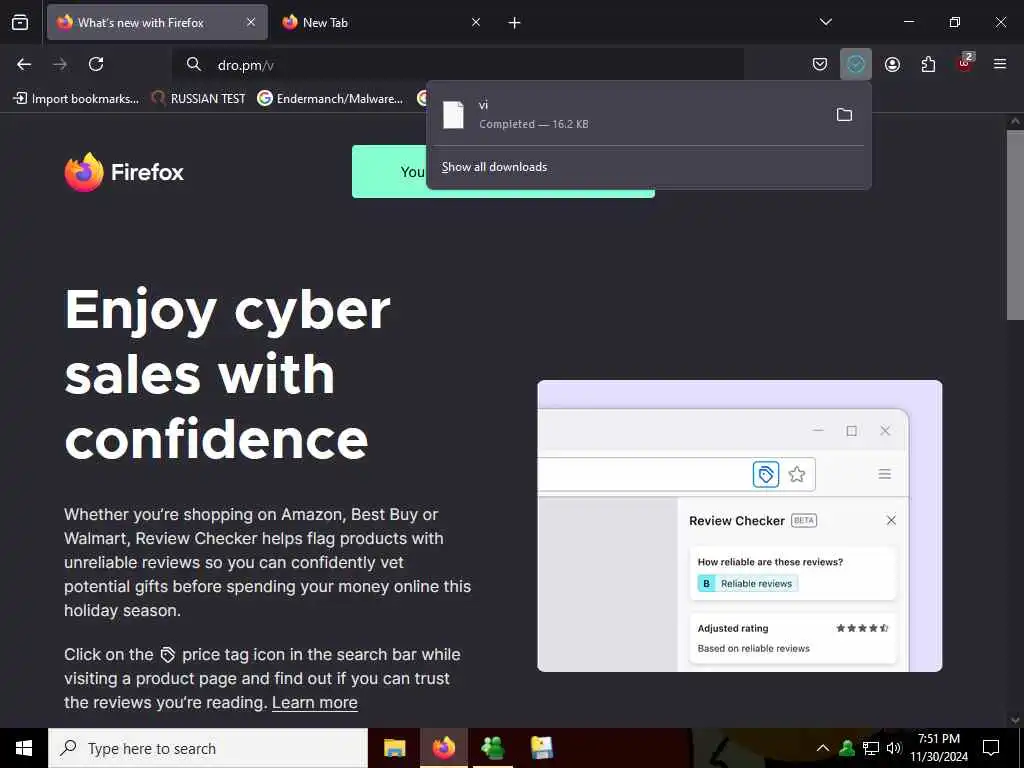The image size is (1024, 768).
Task: Close the New Tab tab
Action: [x=476, y=22]
